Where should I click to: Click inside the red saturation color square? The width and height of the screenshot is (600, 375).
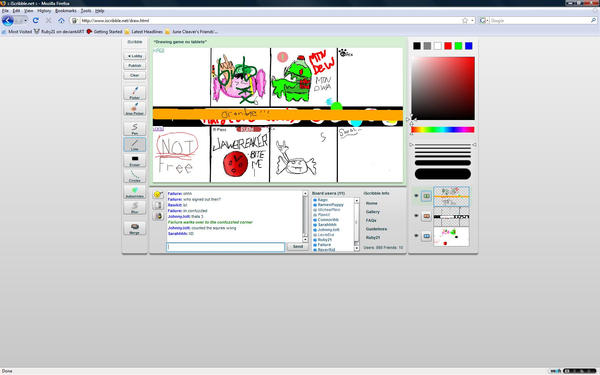tap(443, 88)
